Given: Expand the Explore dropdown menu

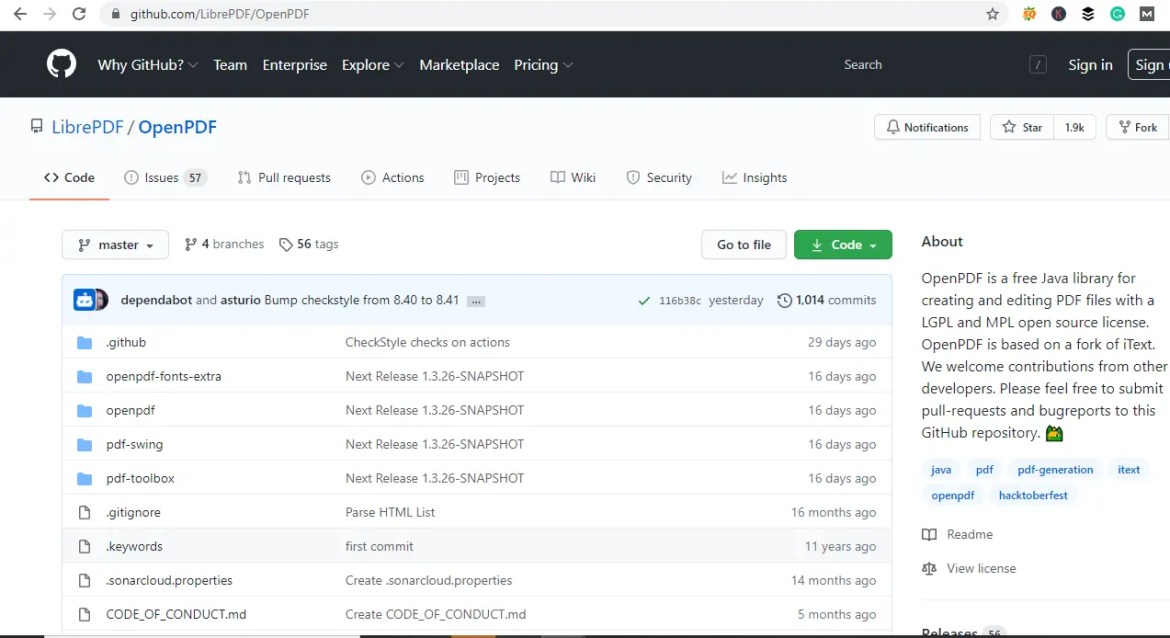Looking at the screenshot, I should 372,65.
